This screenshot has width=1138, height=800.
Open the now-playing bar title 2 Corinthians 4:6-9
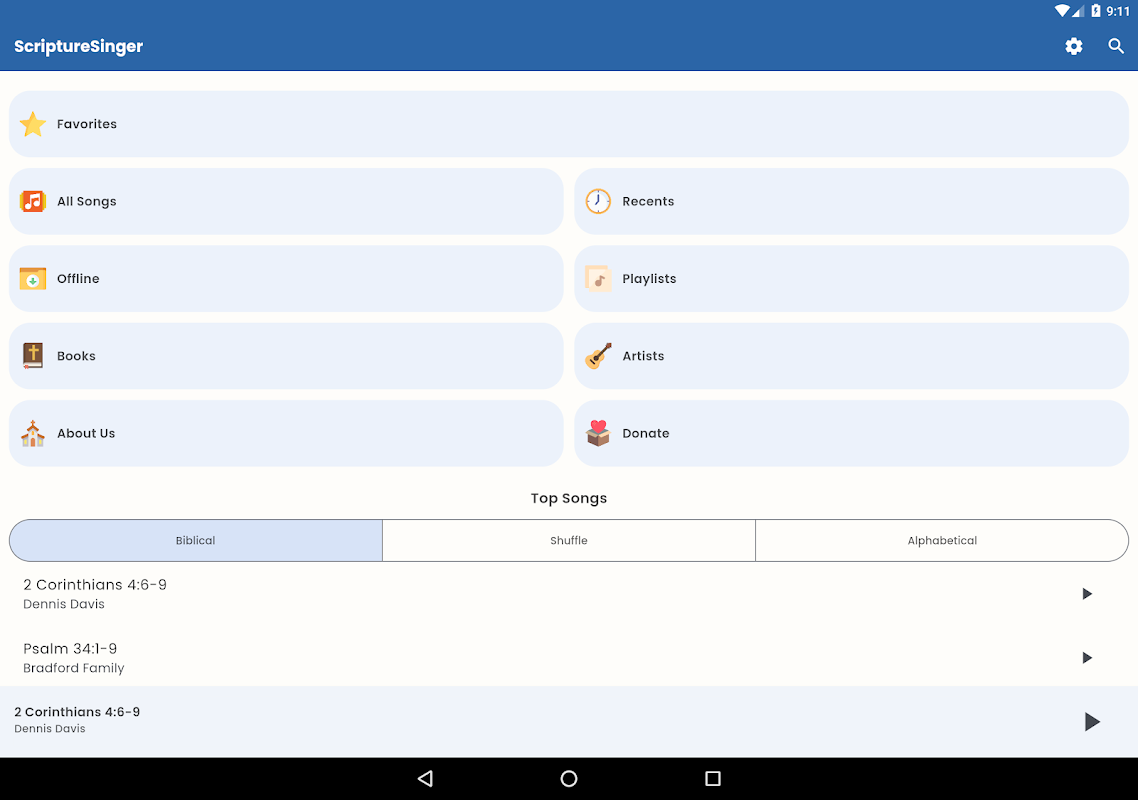(x=77, y=711)
